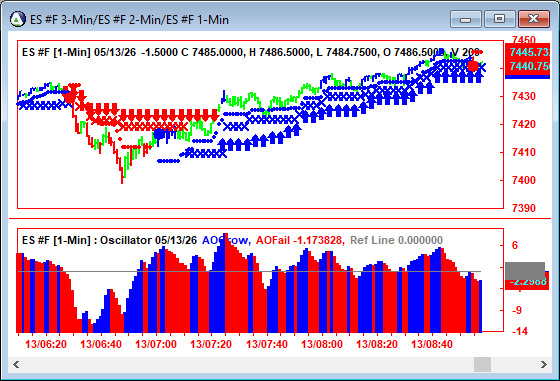Click the 'AOFail -1.173828' label

[299, 240]
